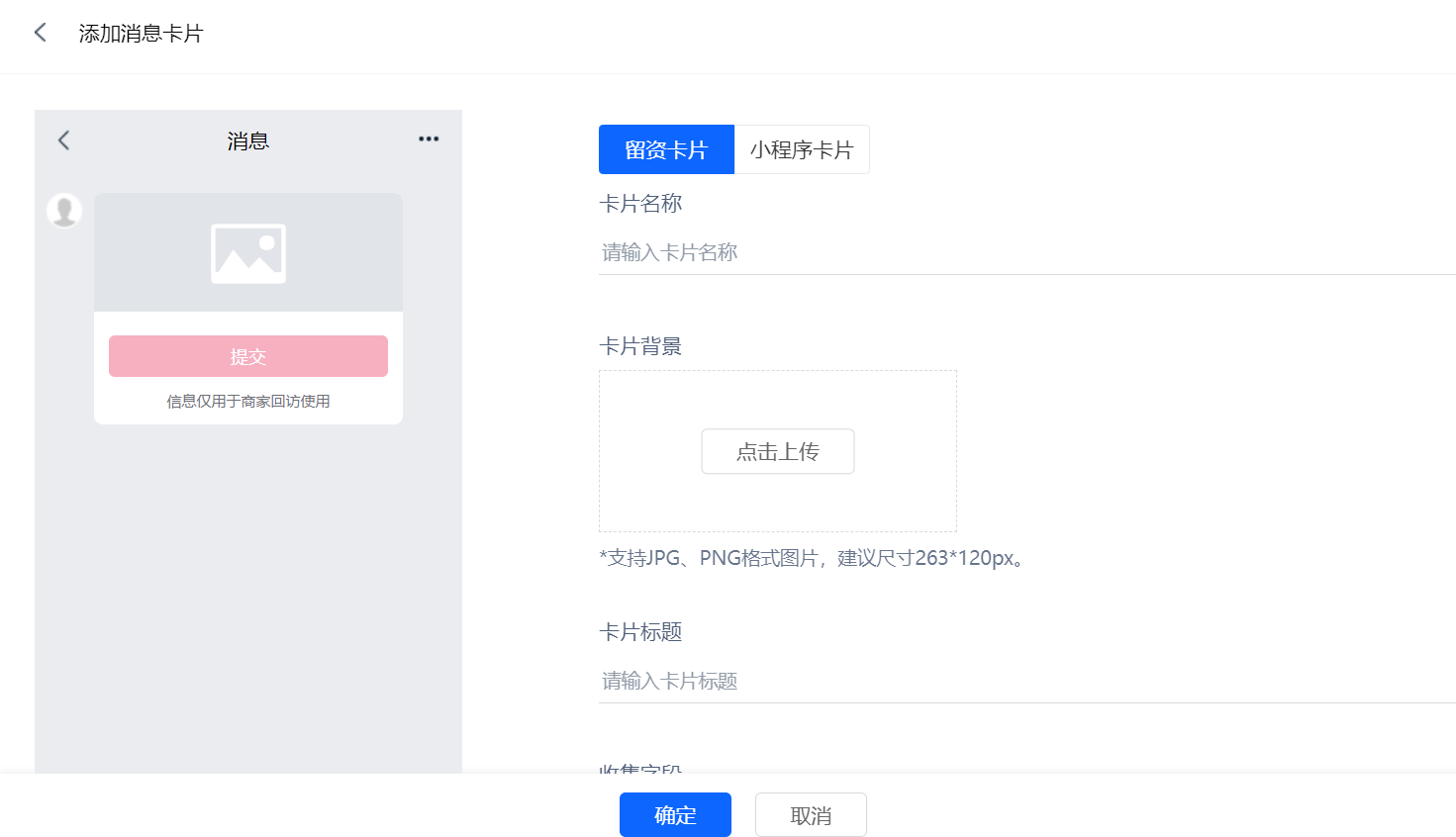Screen dimensions: 1456x837
Task: Select the 留资卡片 tab
Action: click(x=666, y=149)
